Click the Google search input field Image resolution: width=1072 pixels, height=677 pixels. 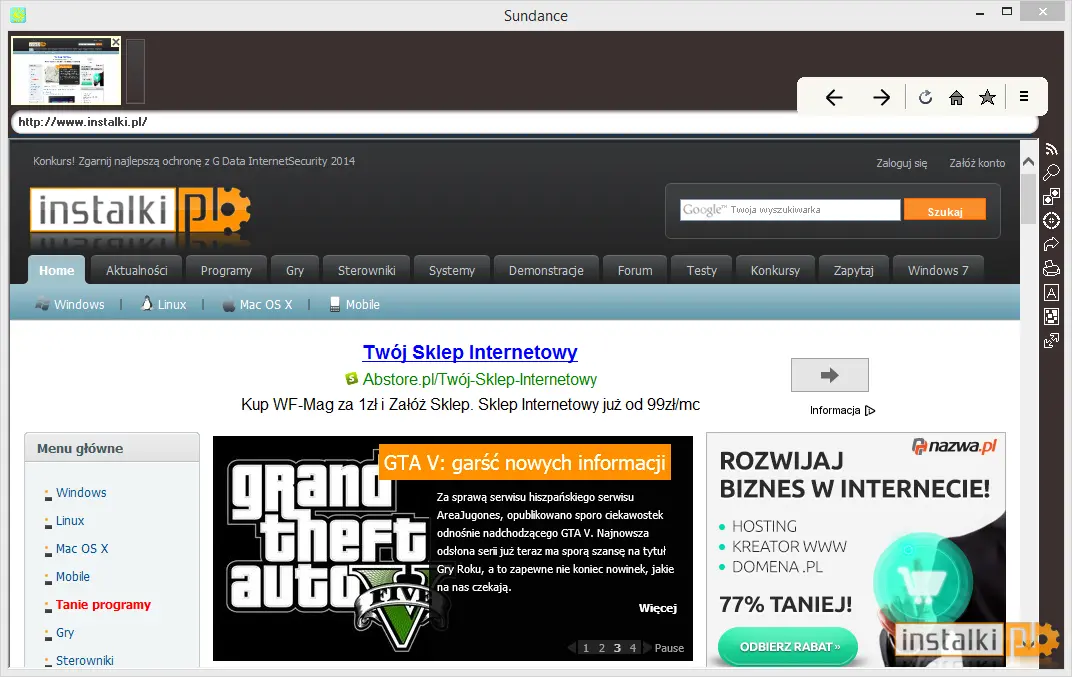[x=790, y=210]
